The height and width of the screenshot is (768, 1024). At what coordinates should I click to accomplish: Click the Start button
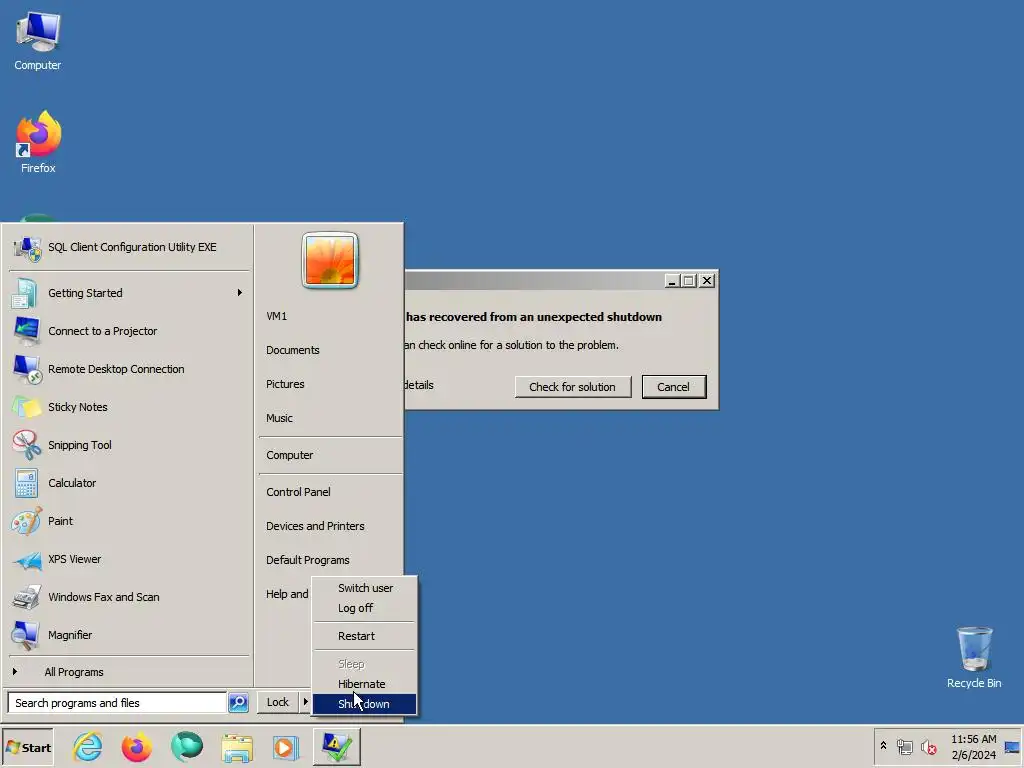28,747
